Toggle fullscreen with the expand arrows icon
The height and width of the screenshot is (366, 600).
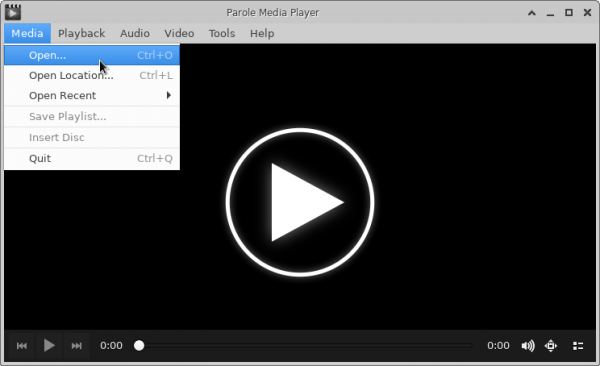click(x=551, y=346)
